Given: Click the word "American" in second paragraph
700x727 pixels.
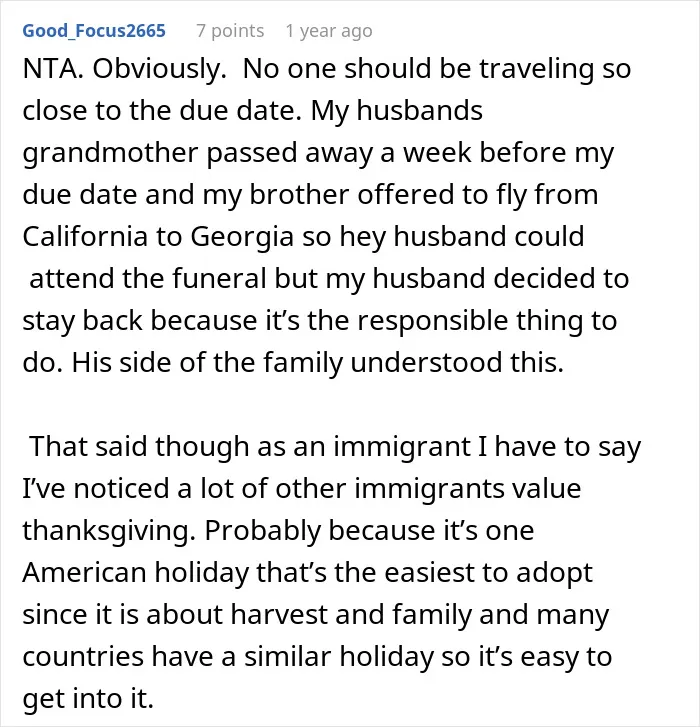Looking at the screenshot, I should [x=84, y=573].
